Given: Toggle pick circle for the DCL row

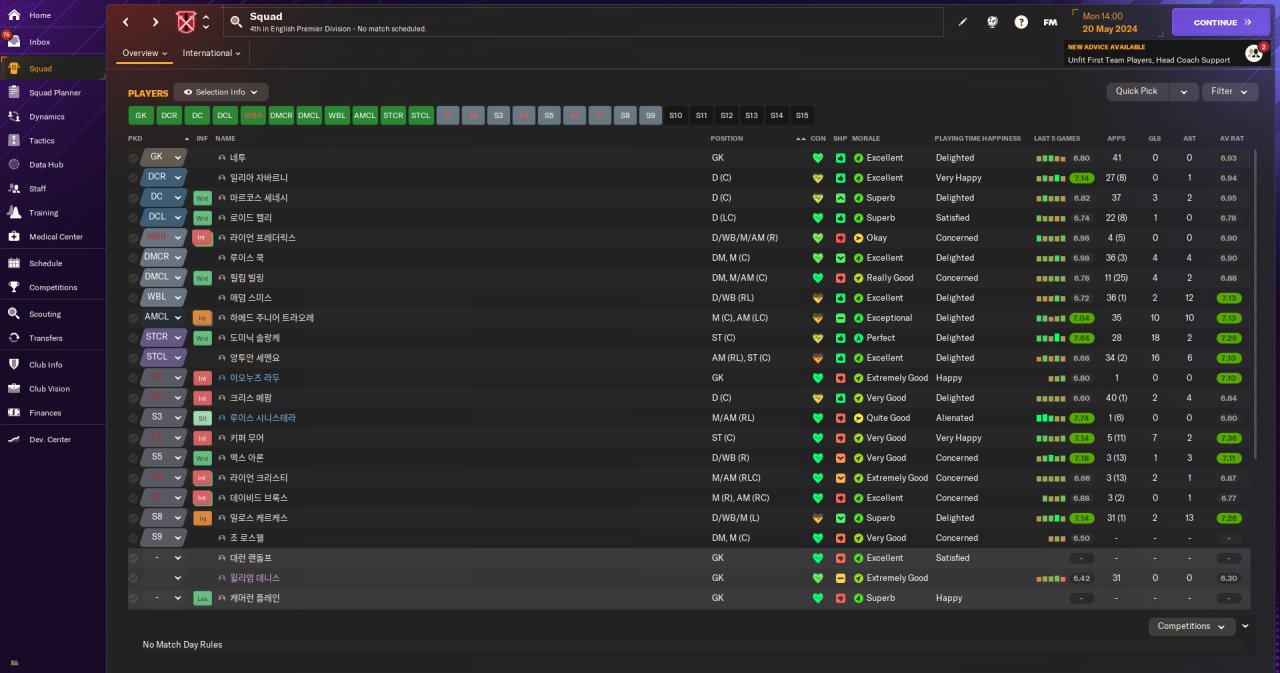Looking at the screenshot, I should point(133,218).
